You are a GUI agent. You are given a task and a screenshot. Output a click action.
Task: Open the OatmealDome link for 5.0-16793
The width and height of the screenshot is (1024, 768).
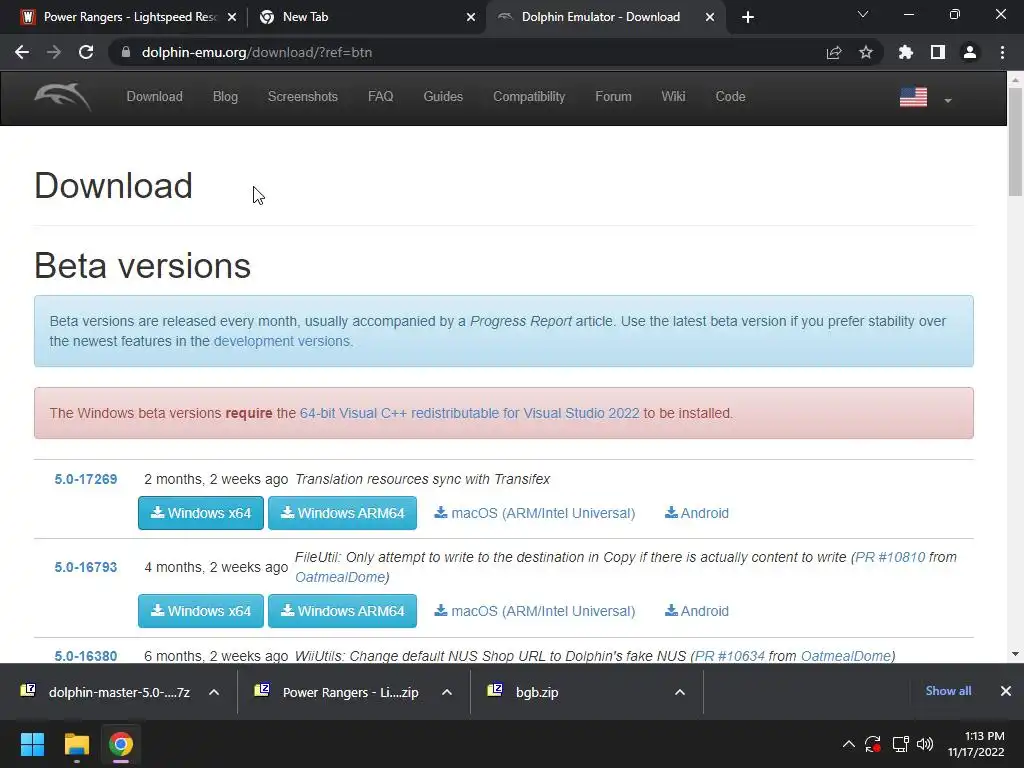click(340, 577)
